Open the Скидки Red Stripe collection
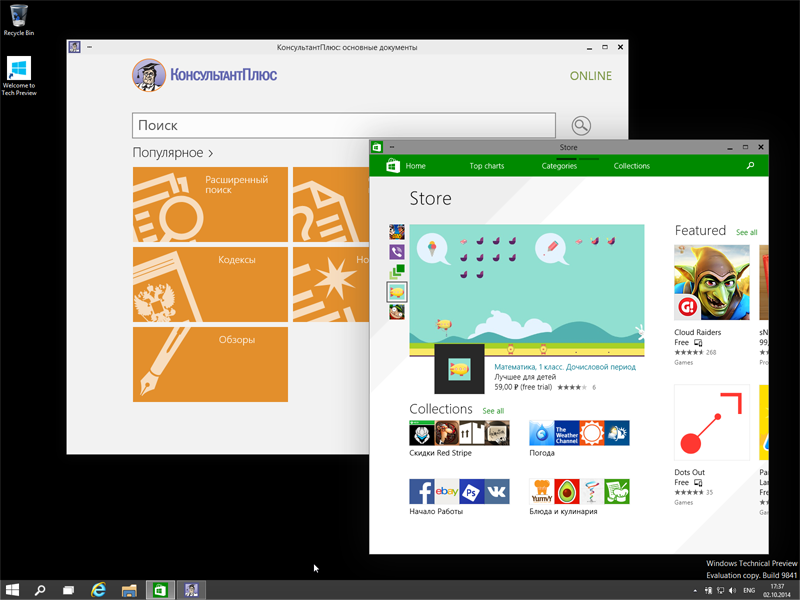 (x=459, y=438)
